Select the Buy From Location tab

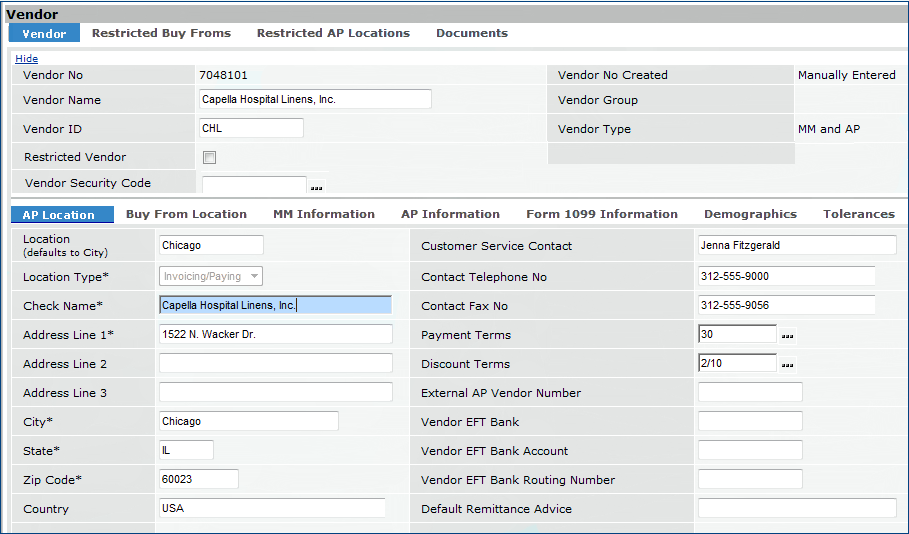pos(186,214)
